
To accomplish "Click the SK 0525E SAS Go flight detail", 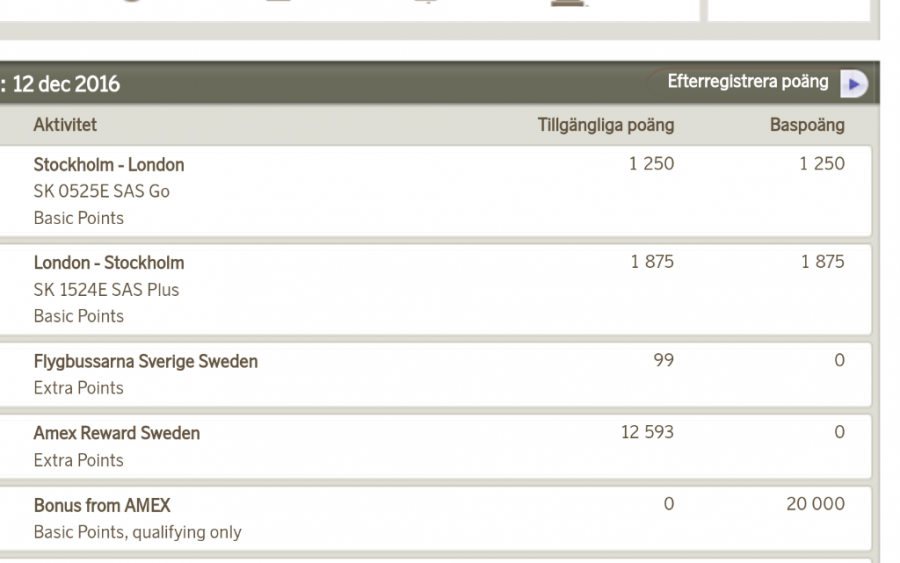I will coord(101,191).
